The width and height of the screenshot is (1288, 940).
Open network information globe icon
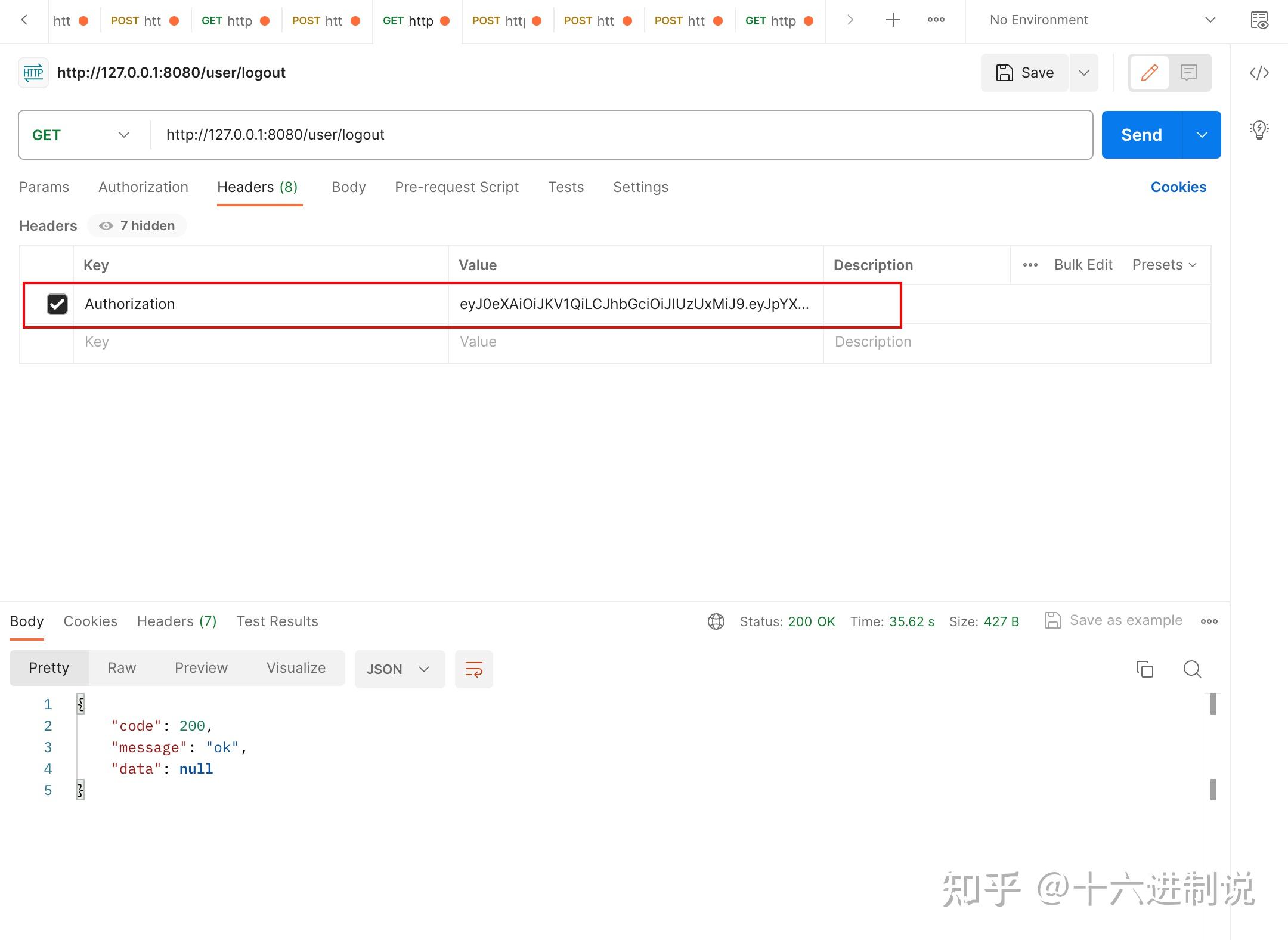715,621
